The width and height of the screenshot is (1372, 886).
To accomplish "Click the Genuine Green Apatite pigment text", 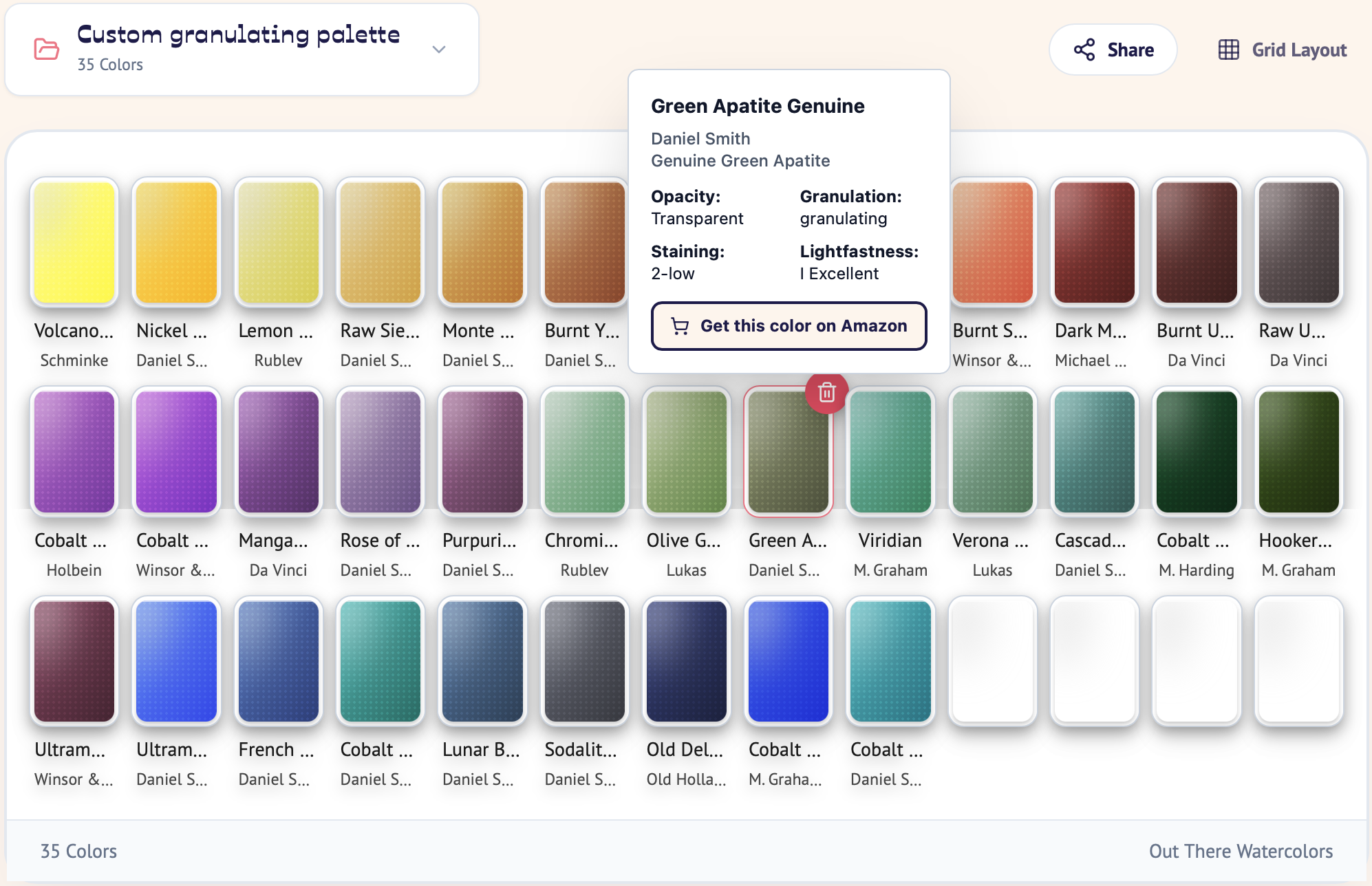I will 740,160.
